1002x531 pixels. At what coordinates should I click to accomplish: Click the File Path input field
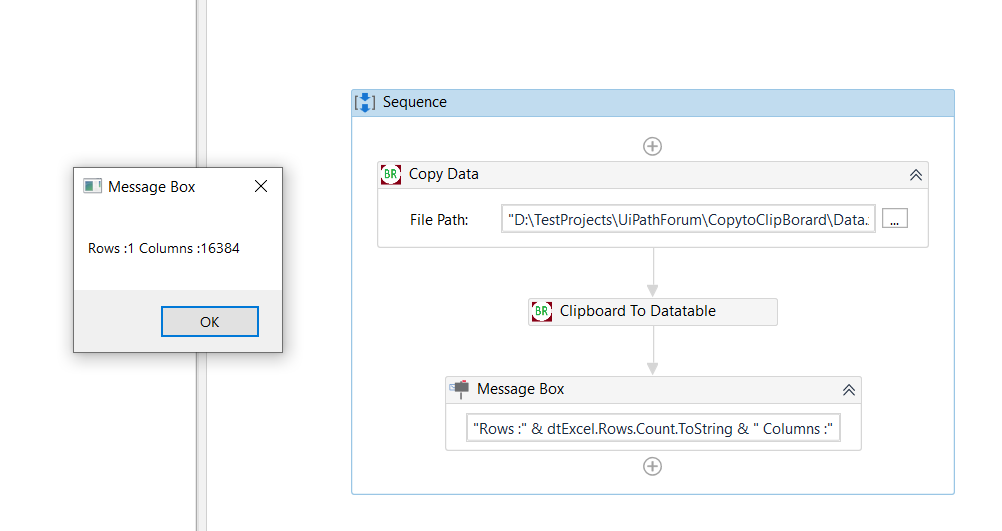pyautogui.click(x=688, y=219)
